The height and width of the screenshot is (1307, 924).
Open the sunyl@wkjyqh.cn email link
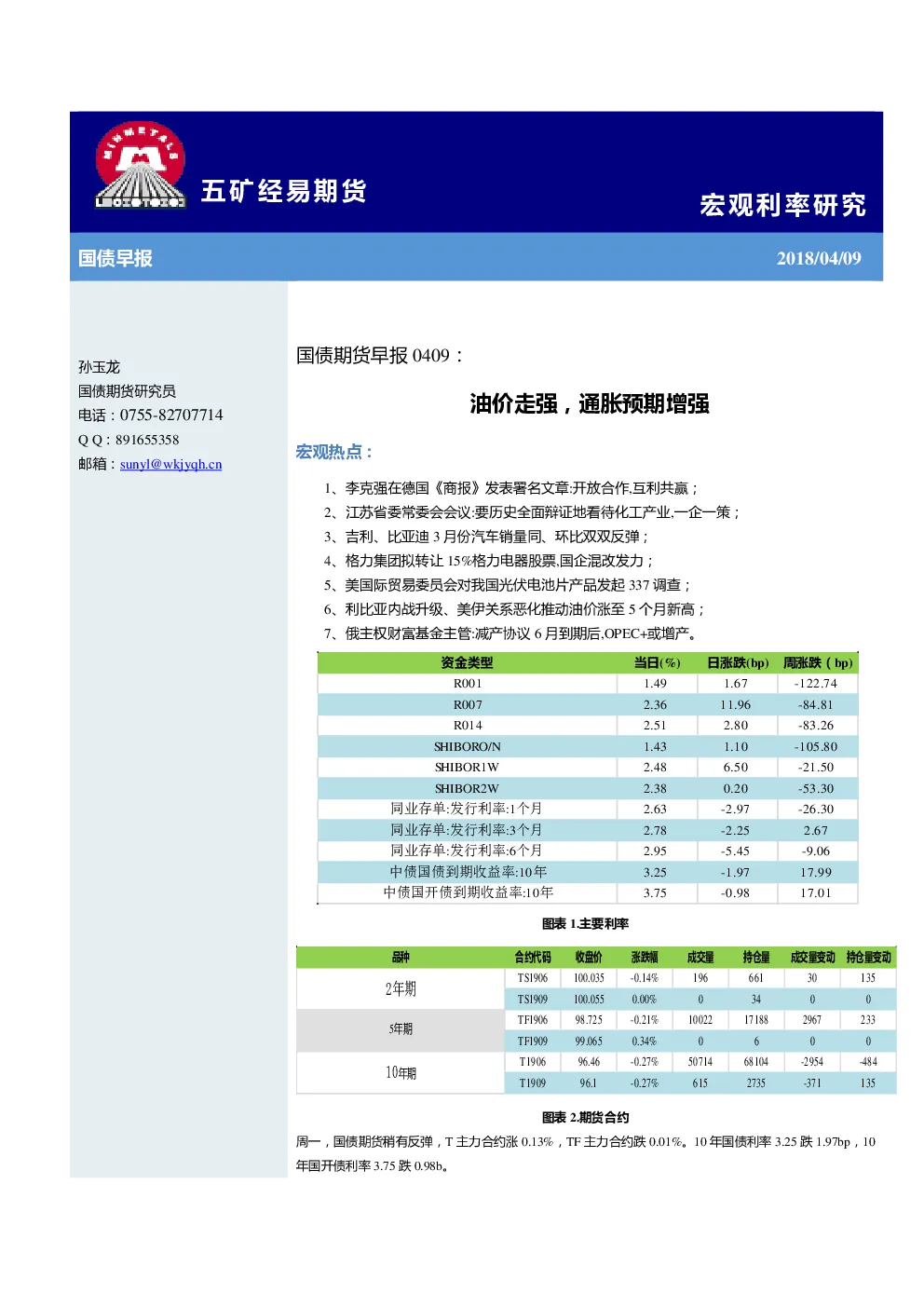(x=170, y=464)
